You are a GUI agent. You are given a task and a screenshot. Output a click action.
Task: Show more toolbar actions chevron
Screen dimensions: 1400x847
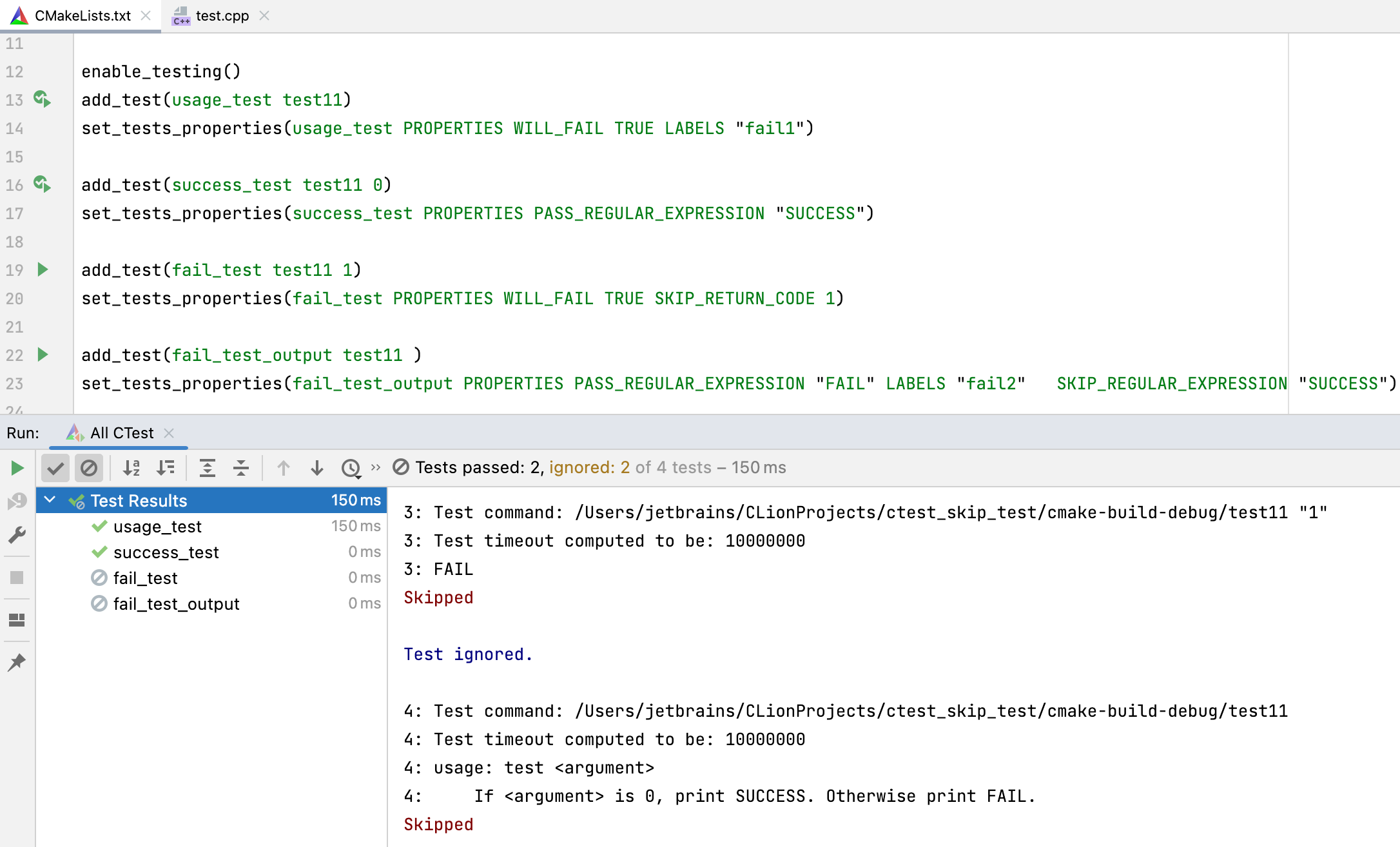pos(376,467)
